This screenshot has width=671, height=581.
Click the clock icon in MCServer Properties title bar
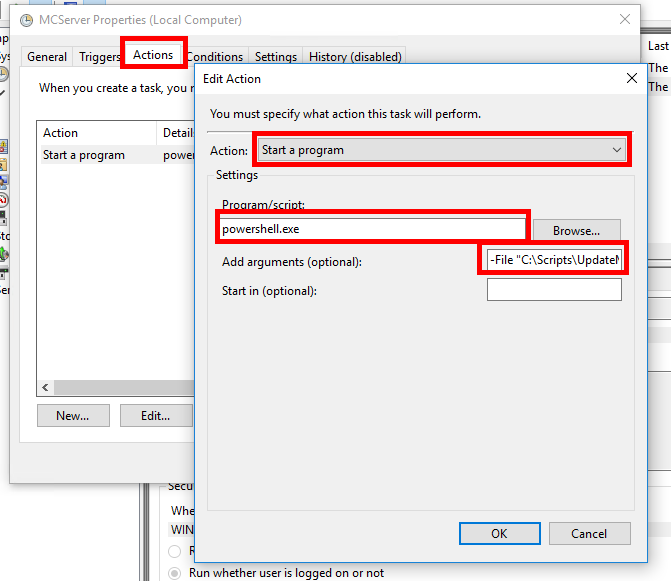(x=27, y=21)
